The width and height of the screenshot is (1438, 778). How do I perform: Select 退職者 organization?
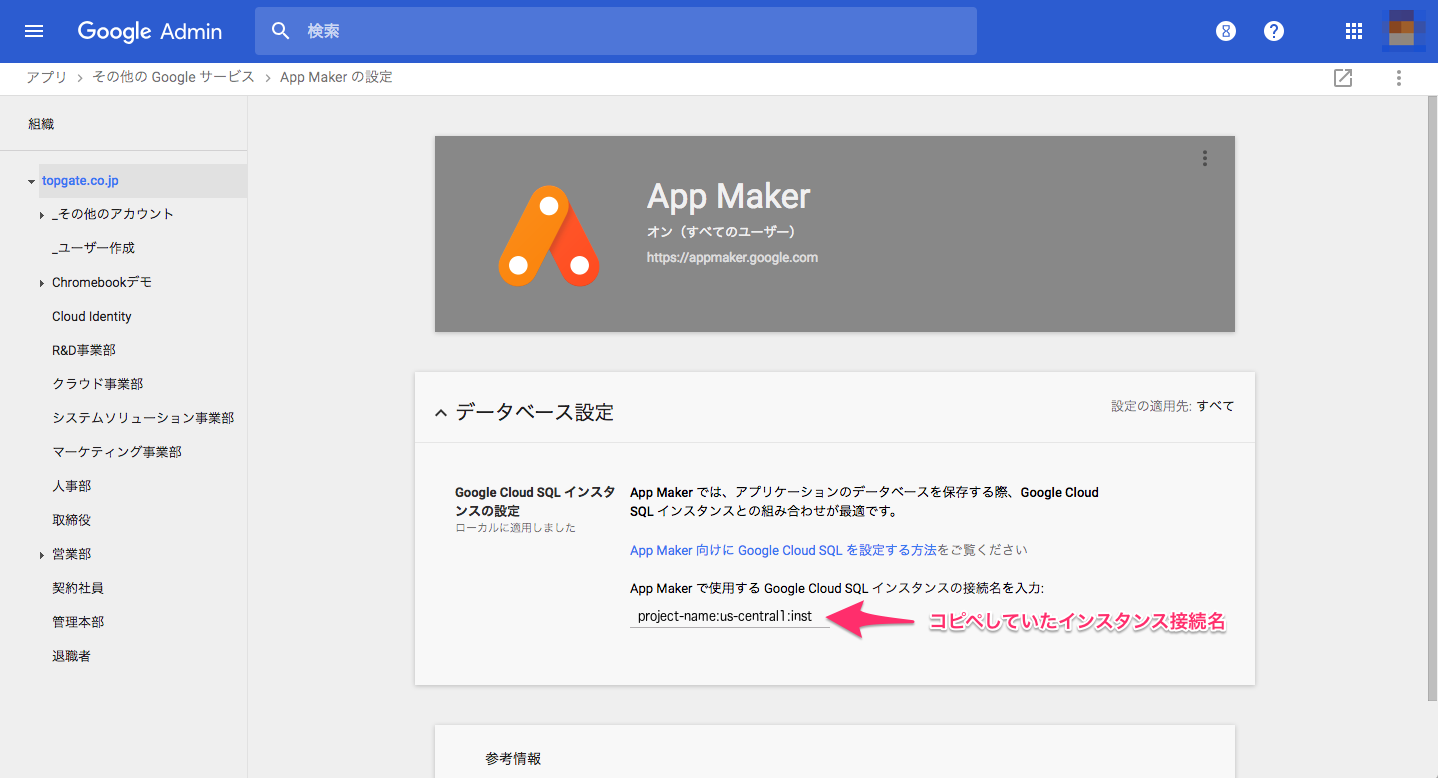72,656
